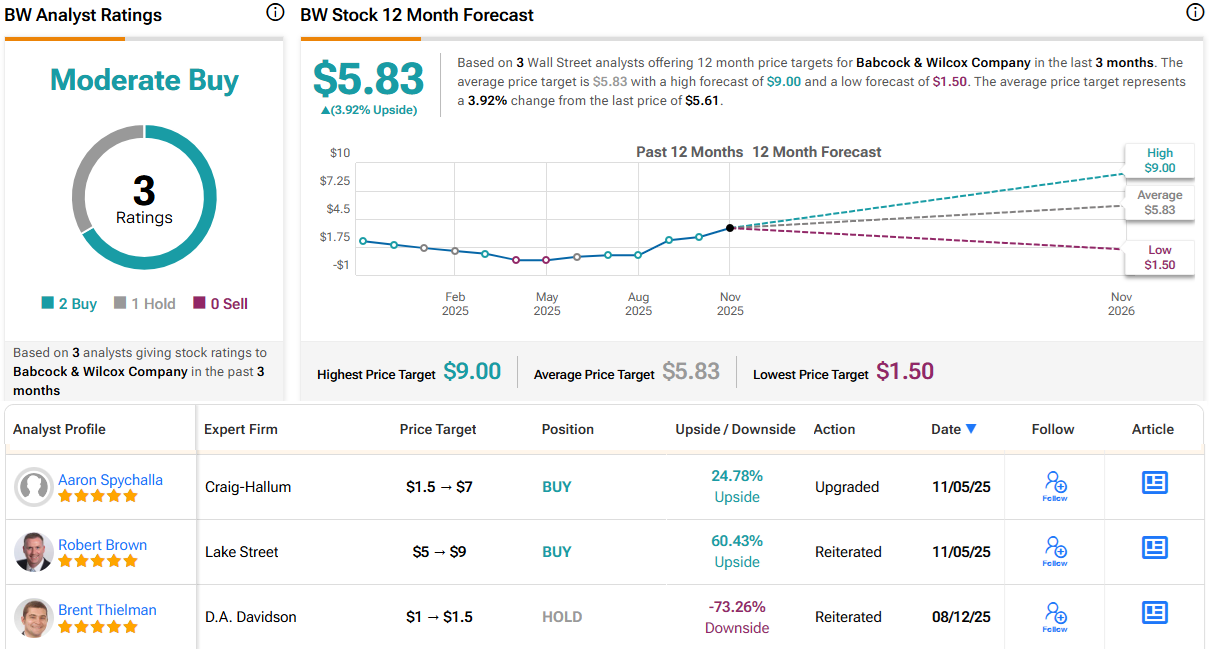The width and height of the screenshot is (1209, 649).
Task: Click the gray Hold legend swatch
Action: (x=120, y=304)
